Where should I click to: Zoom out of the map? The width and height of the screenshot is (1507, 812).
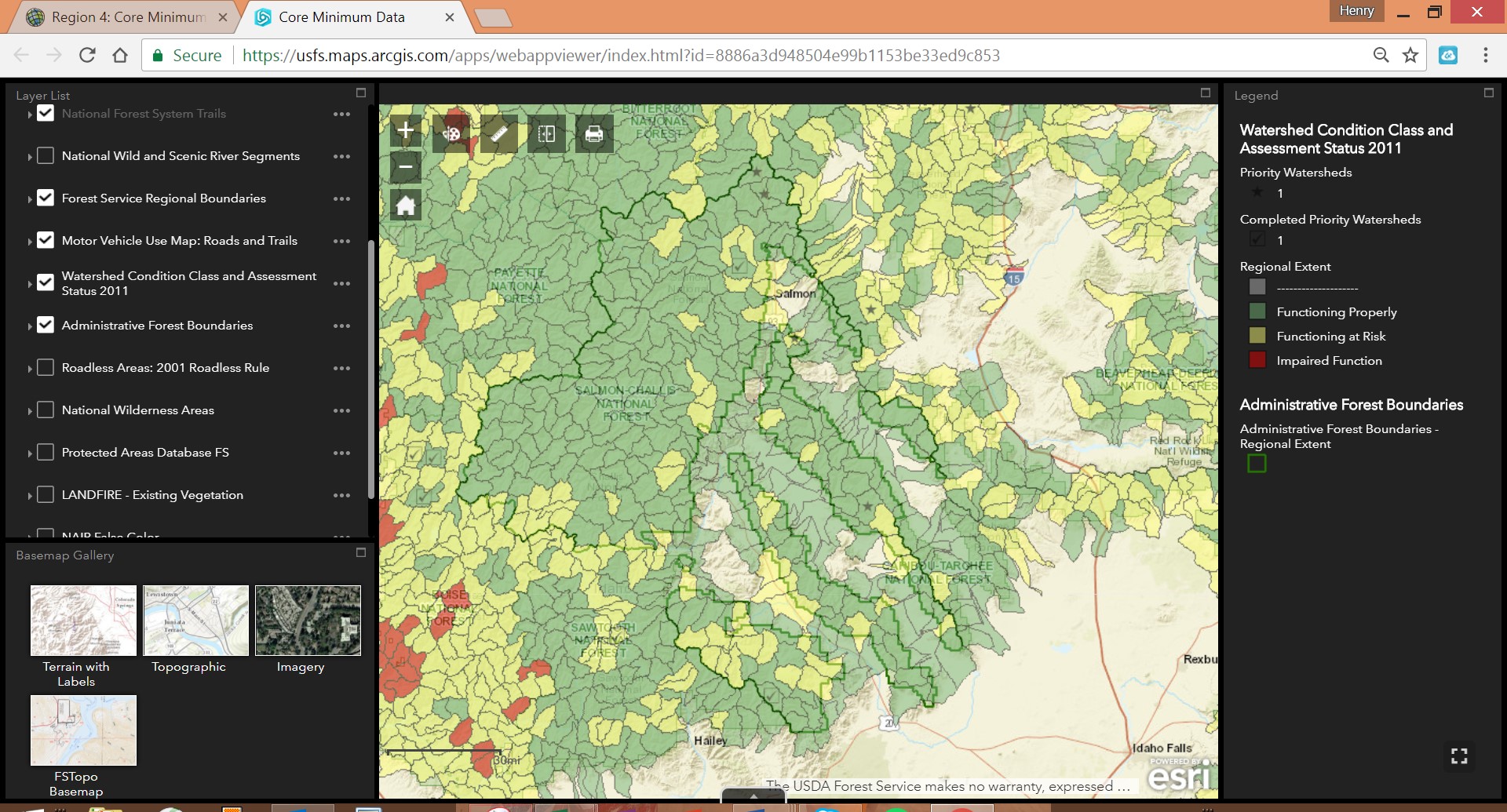[405, 166]
